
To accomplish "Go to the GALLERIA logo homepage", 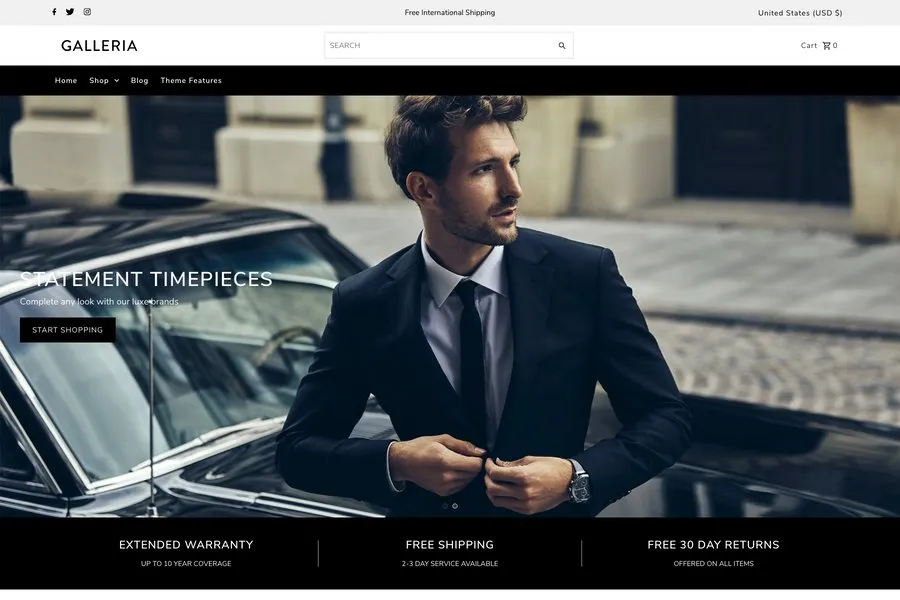I will click(99, 45).
